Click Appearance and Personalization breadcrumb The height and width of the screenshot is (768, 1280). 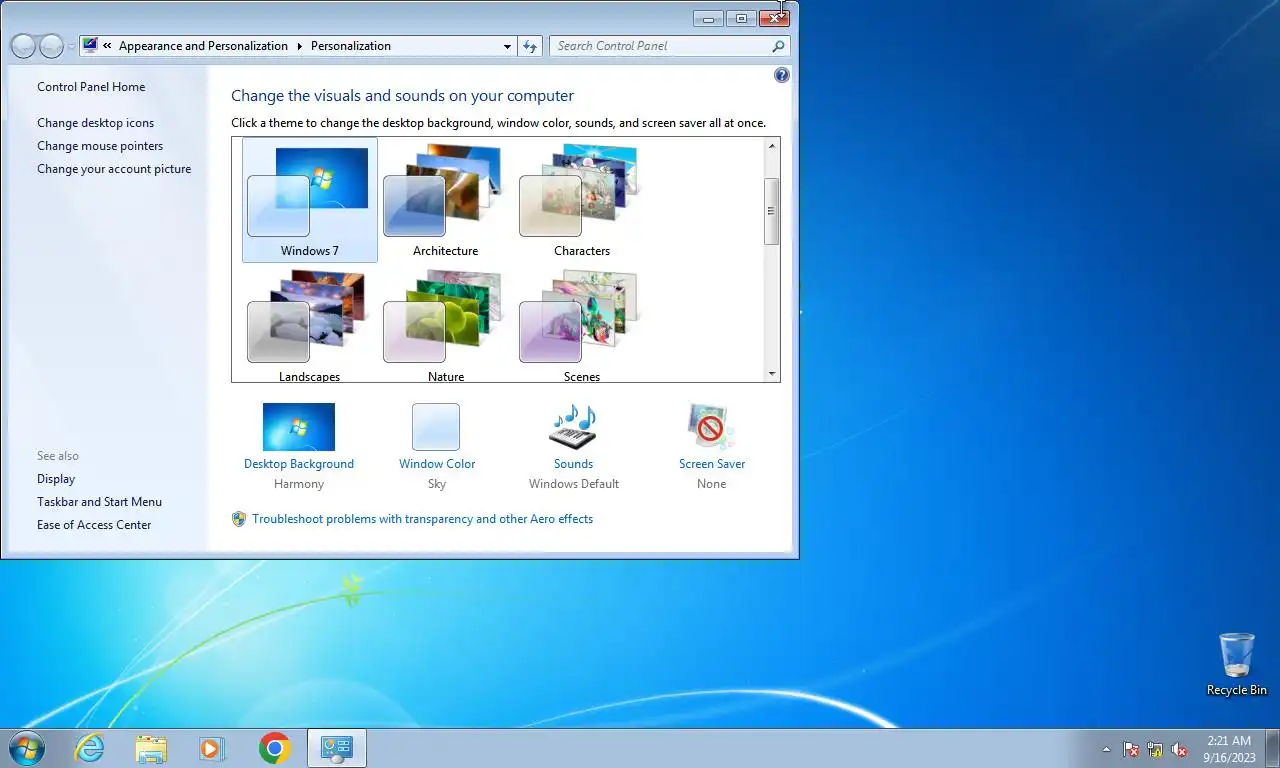coord(203,46)
